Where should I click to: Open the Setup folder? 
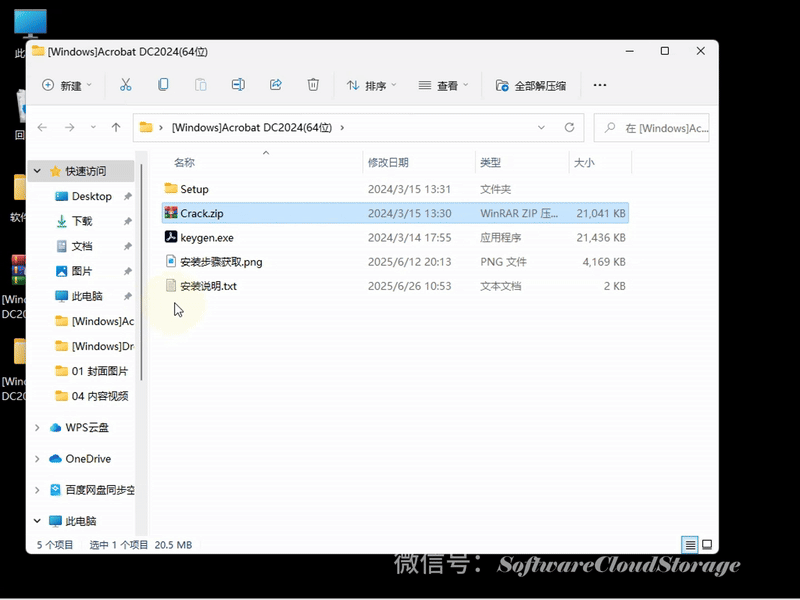tap(193, 188)
